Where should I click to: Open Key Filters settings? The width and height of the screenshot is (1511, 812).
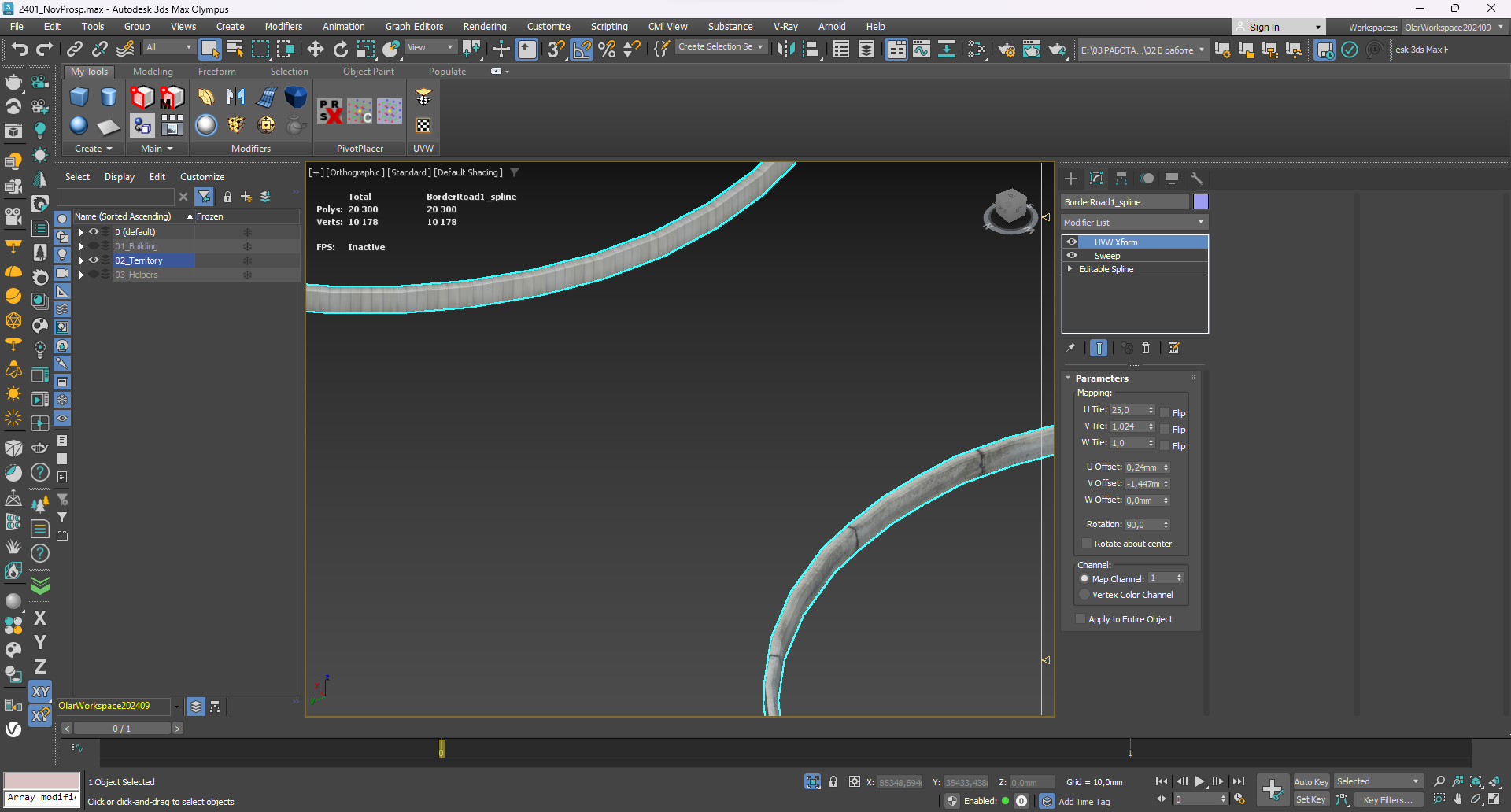pyautogui.click(x=1387, y=799)
